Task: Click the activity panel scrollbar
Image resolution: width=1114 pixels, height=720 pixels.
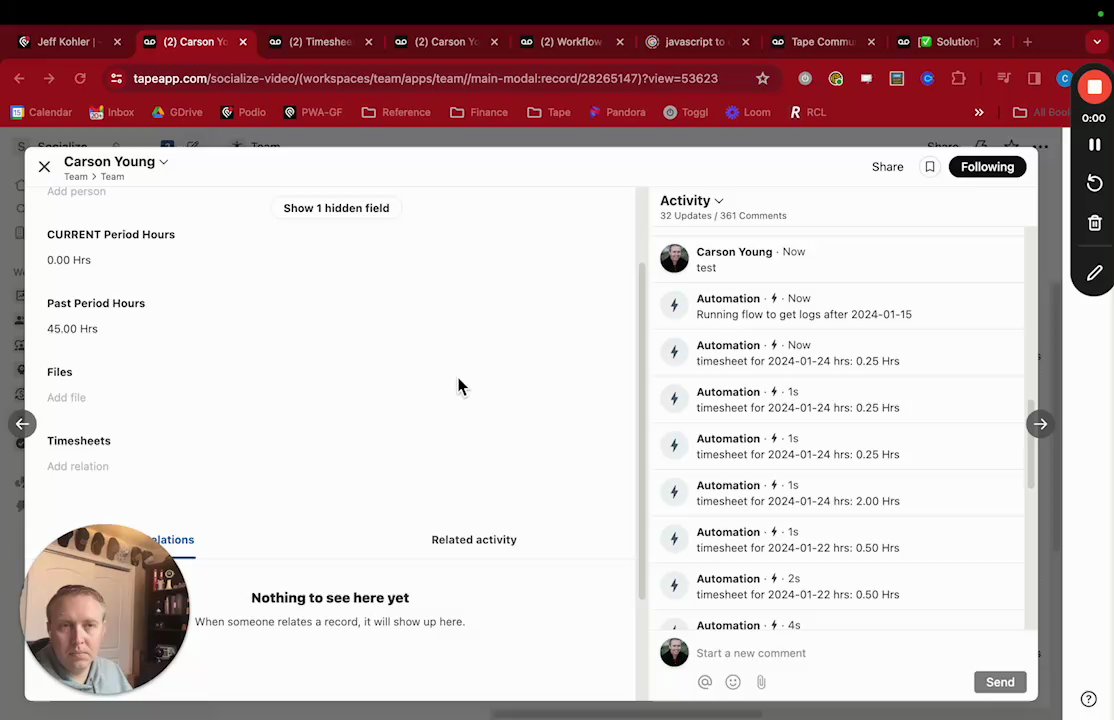Action: [x=1030, y=444]
